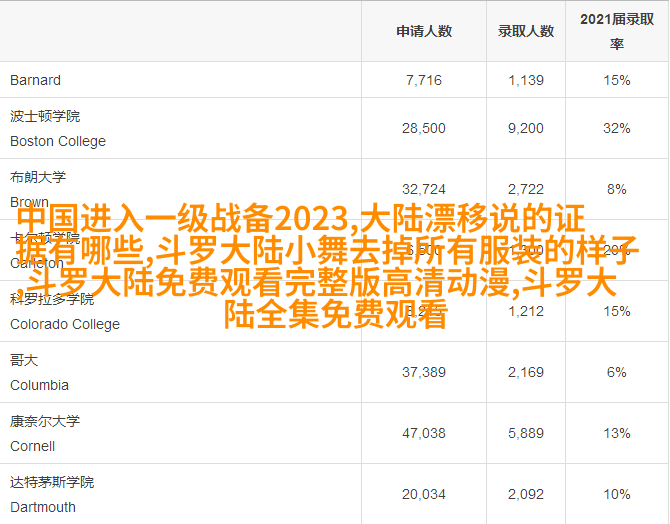Click the 6% acceptance rate for Columbia
Viewport: 670px width, 524px height.
coord(617,372)
